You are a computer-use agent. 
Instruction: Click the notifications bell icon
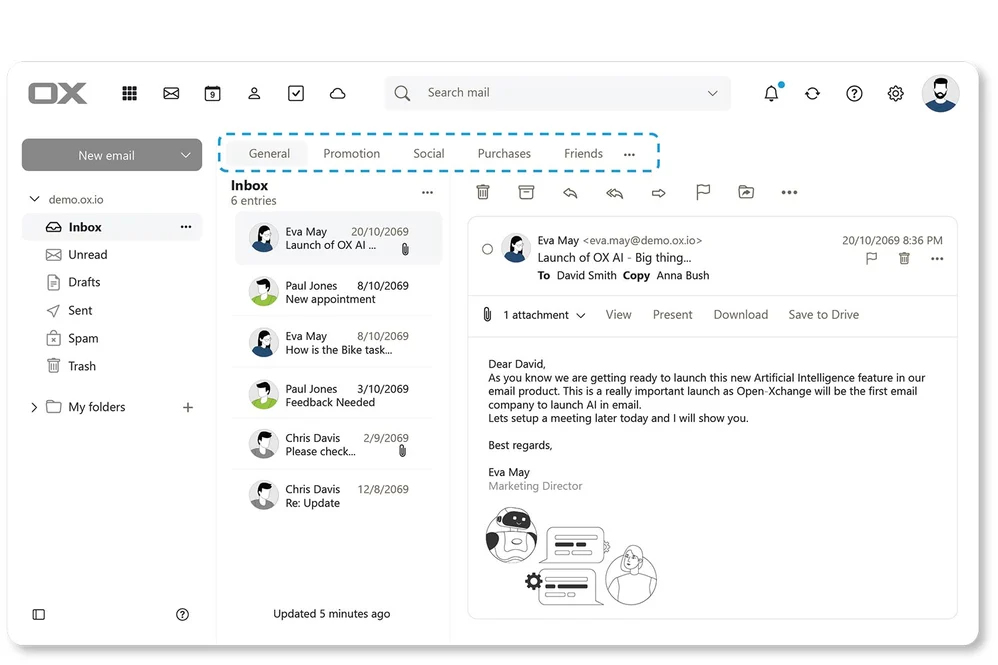click(771, 93)
